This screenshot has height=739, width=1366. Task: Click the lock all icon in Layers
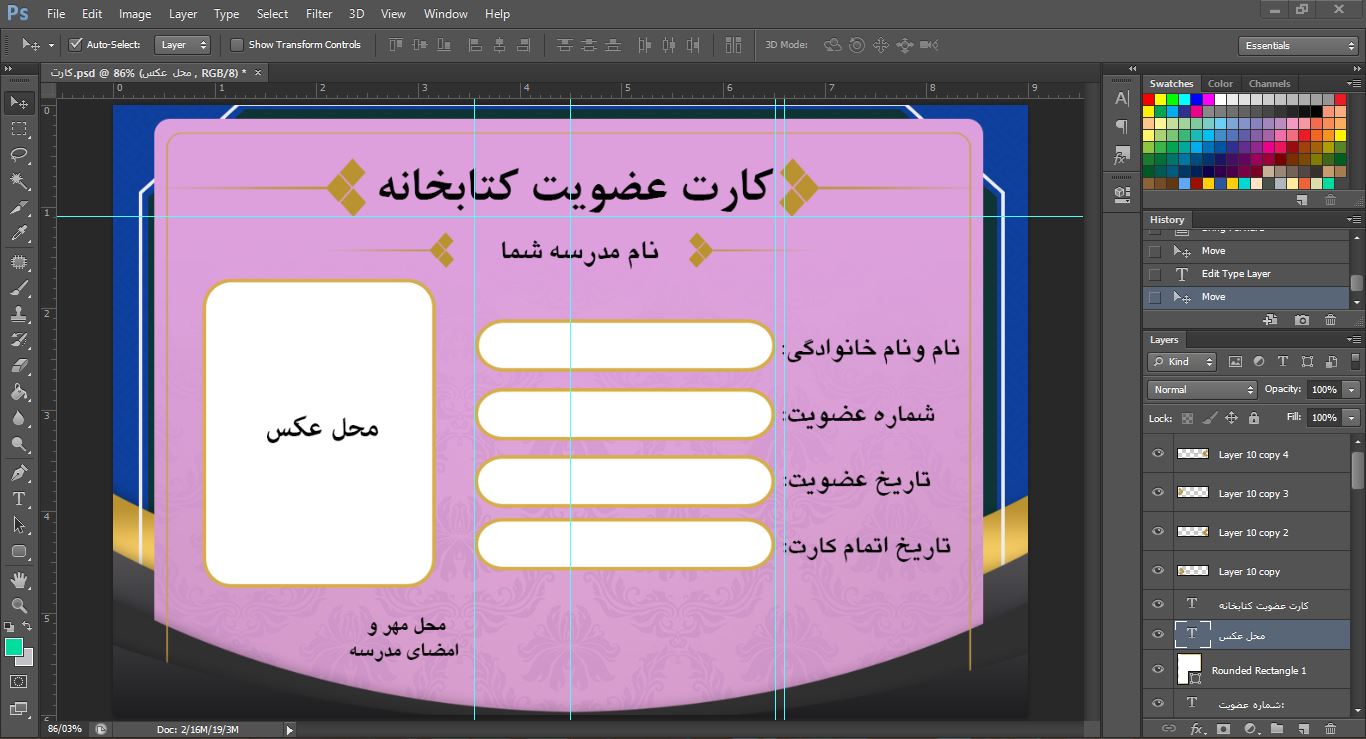(x=1254, y=418)
